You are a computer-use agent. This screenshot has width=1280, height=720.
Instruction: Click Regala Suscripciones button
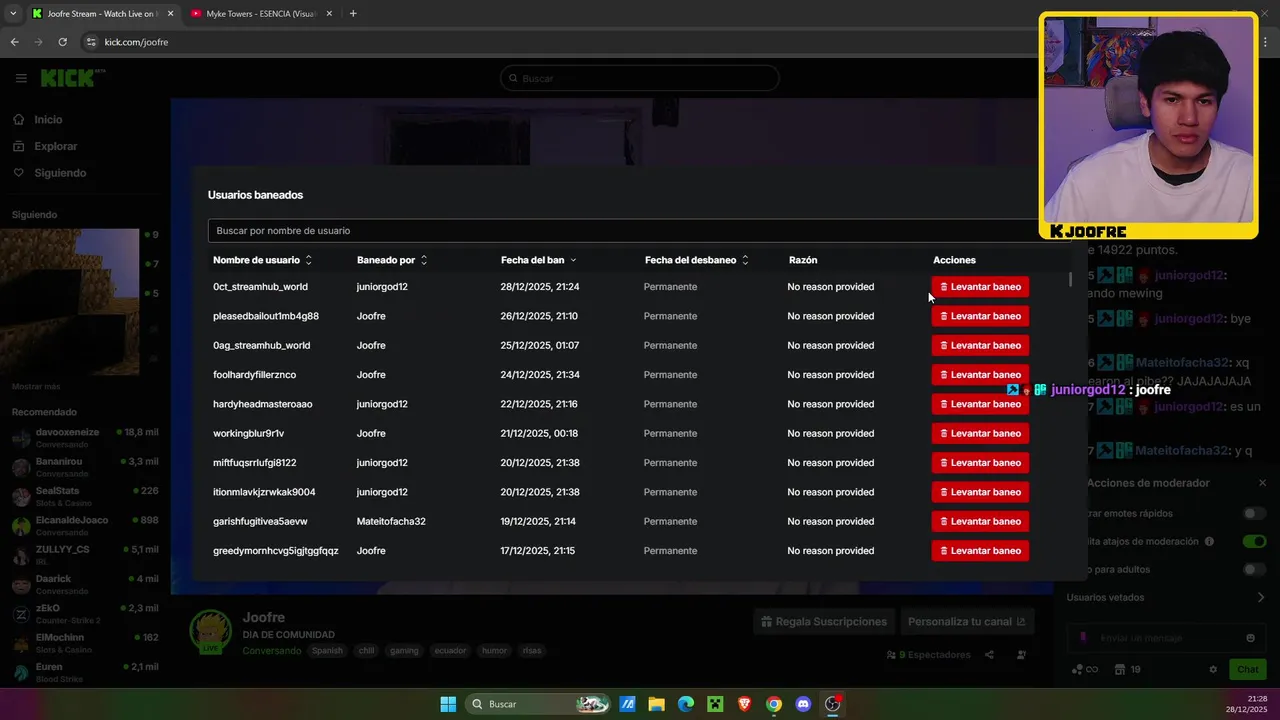(823, 621)
